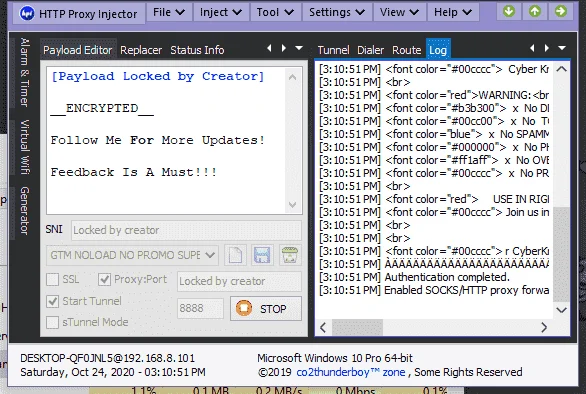Click the log horizontal scrollbar thumb
Screen dimensions: 586x394
pyautogui.click(x=357, y=328)
